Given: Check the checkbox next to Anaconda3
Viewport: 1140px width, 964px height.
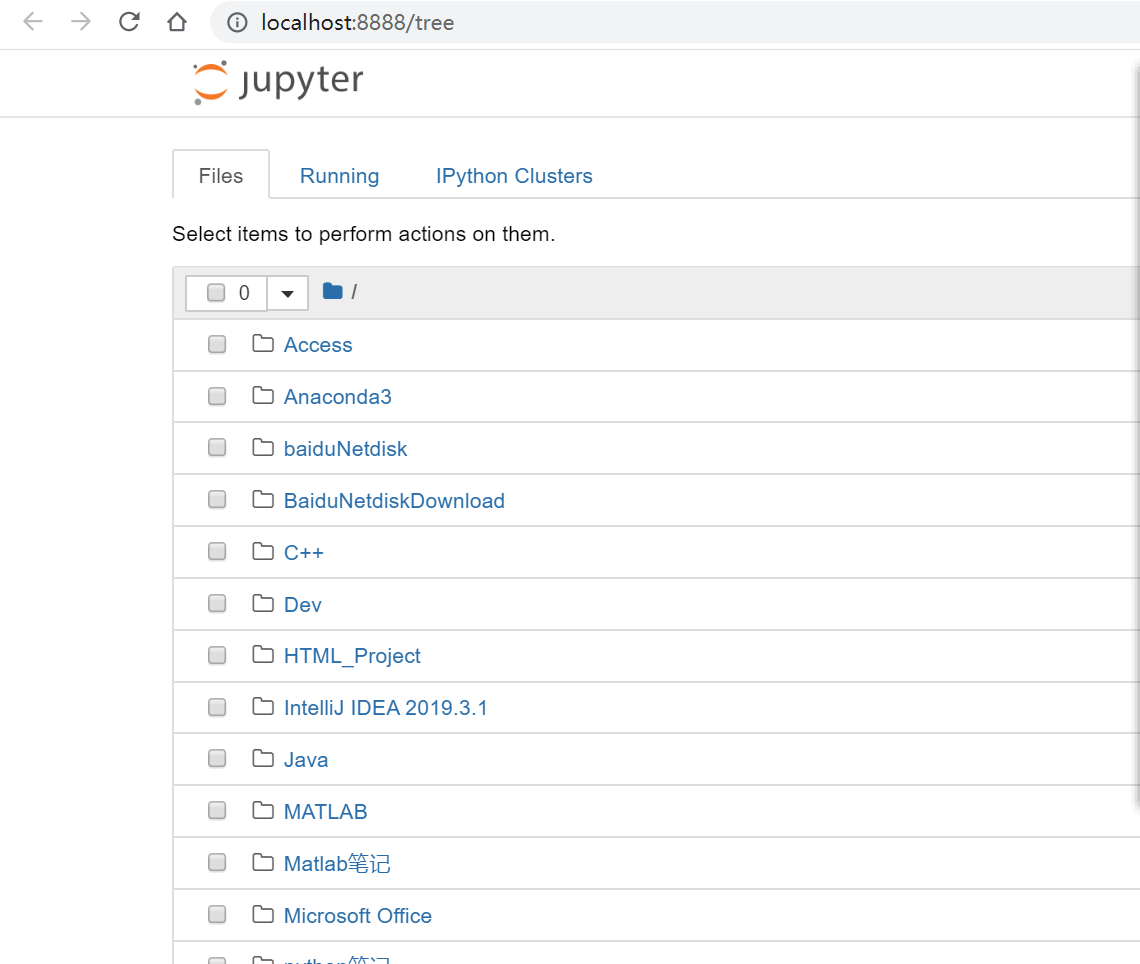Looking at the screenshot, I should pyautogui.click(x=217, y=395).
